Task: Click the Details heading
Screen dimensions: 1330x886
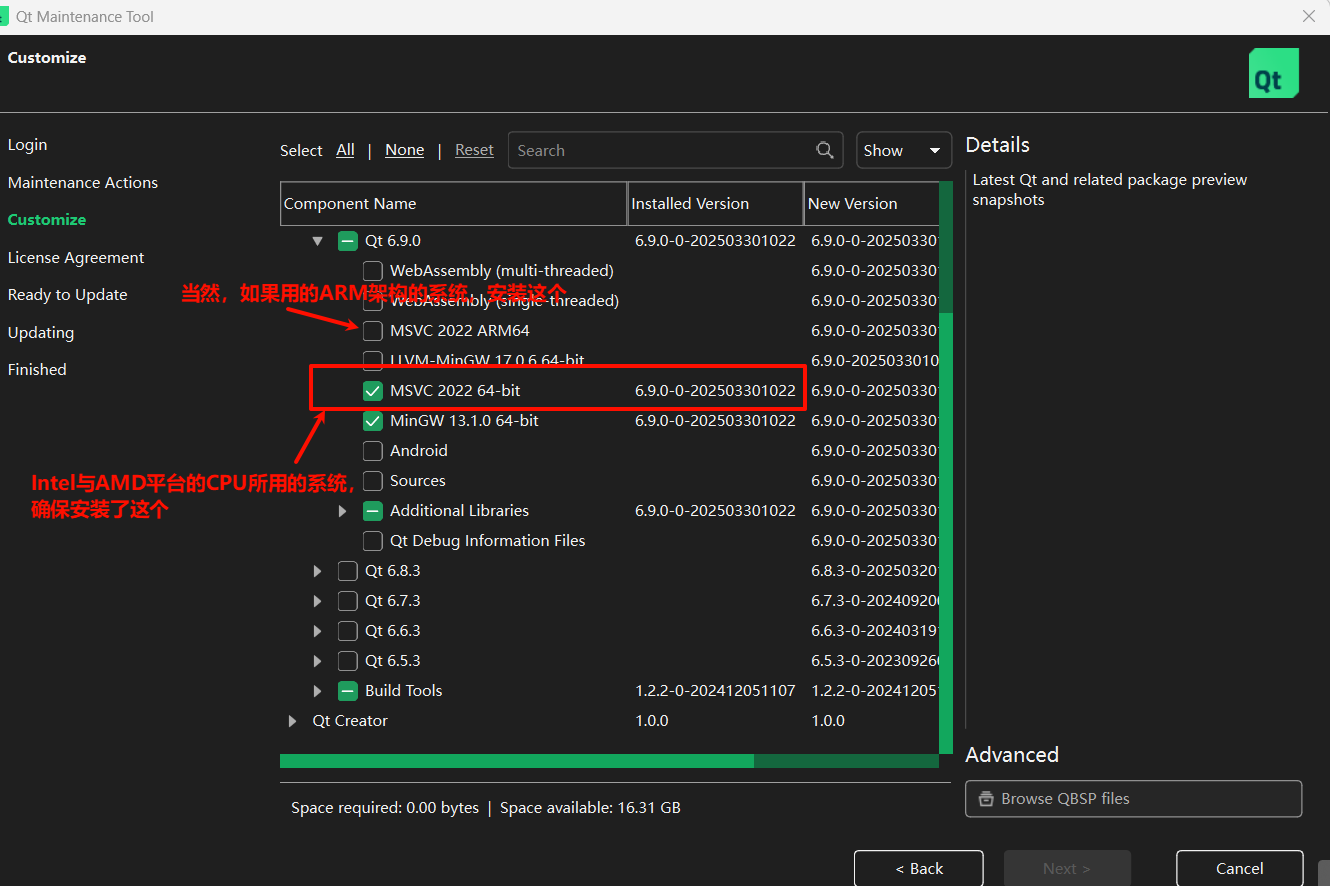Action: tap(997, 145)
